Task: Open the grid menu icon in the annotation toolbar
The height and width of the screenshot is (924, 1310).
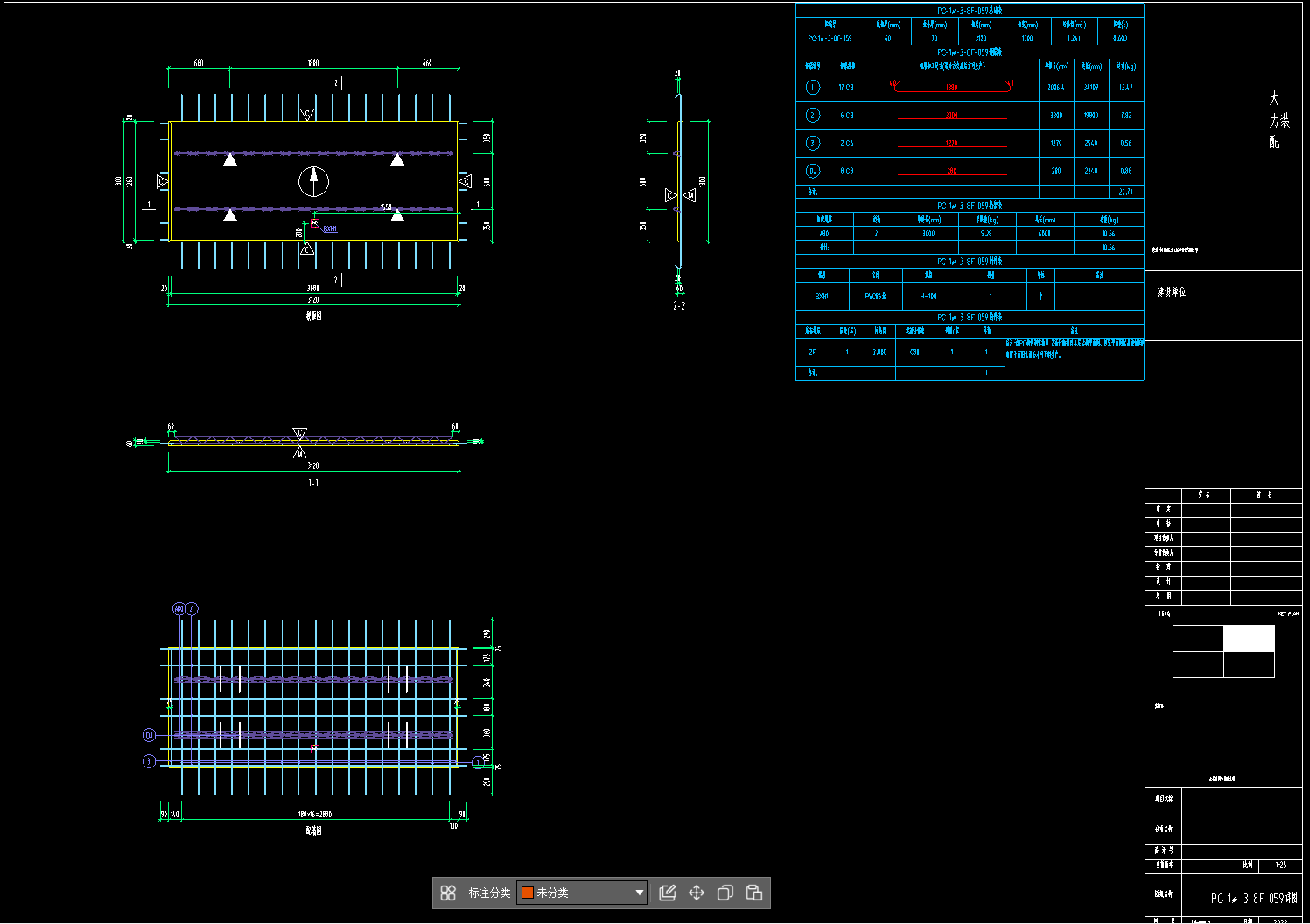Action: pos(448,892)
